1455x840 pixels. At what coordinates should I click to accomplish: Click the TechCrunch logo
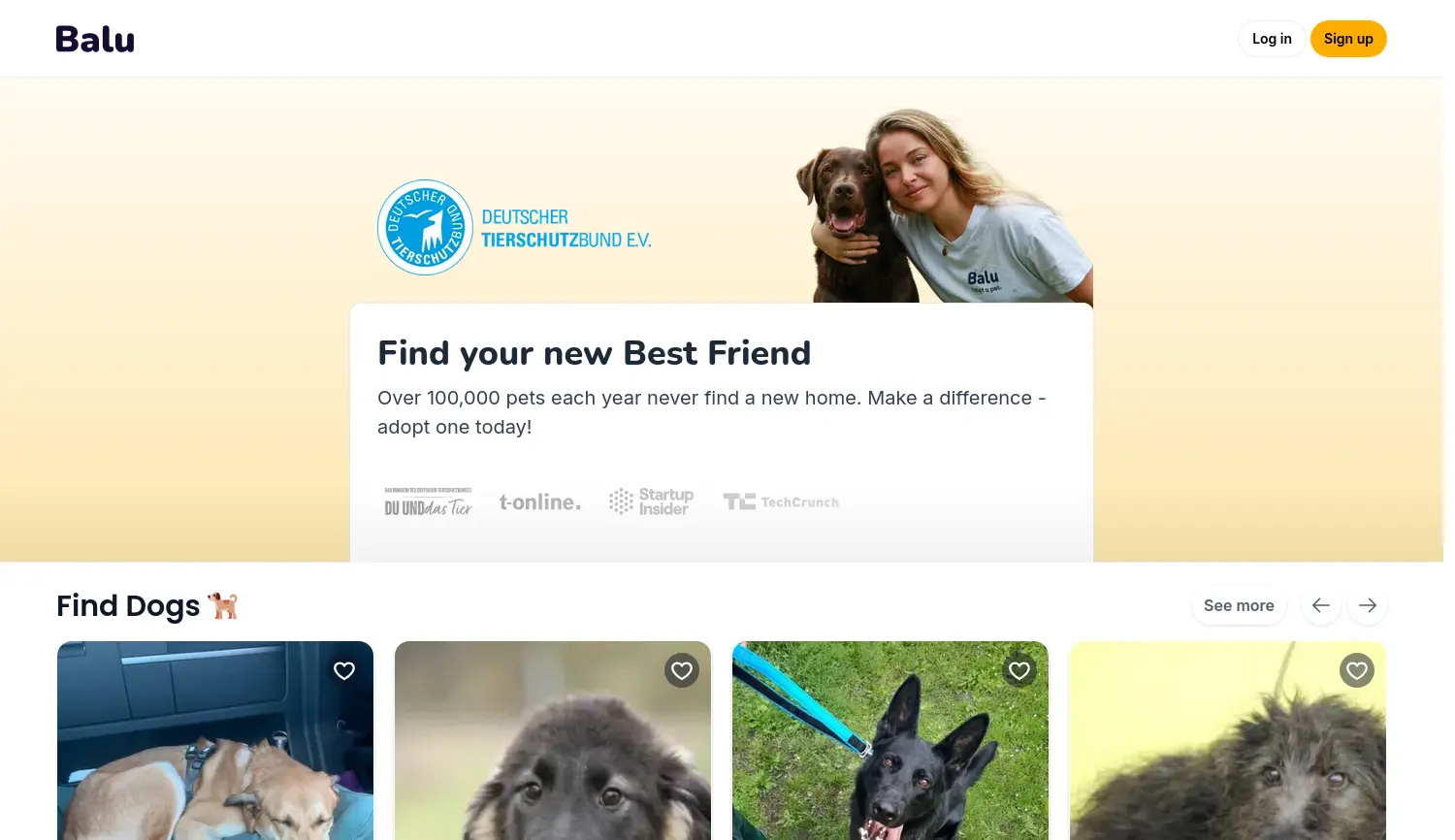(781, 501)
